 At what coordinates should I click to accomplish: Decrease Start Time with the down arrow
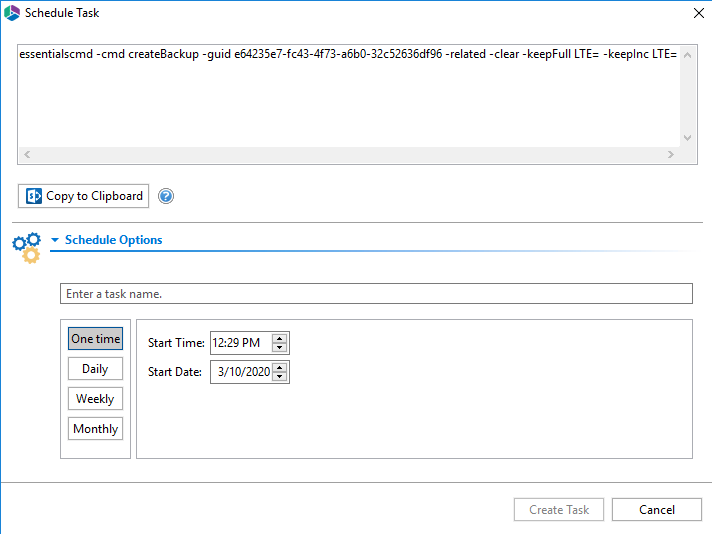(280, 348)
